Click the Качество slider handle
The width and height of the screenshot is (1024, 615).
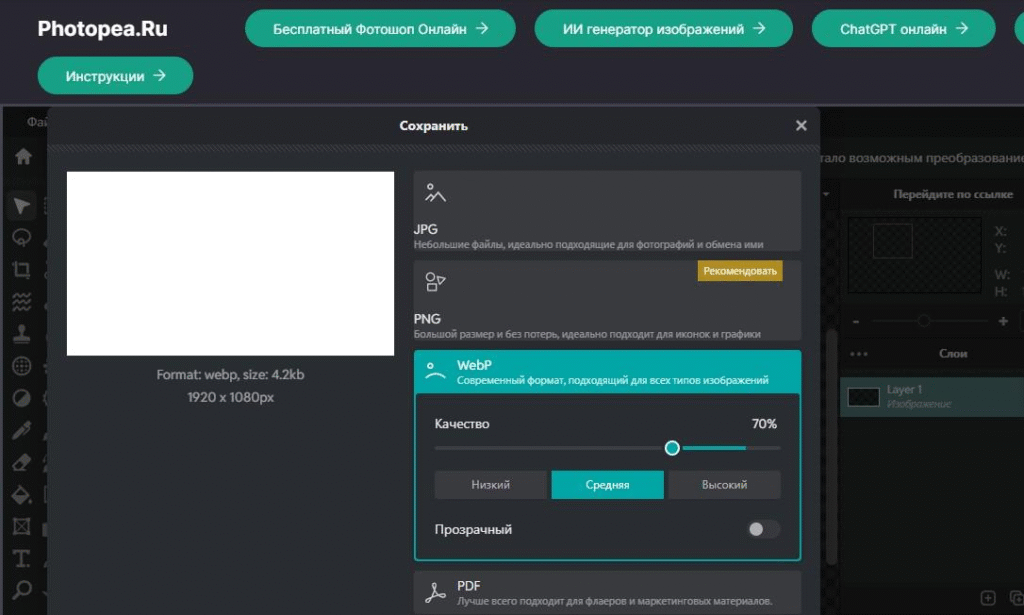[x=672, y=448]
